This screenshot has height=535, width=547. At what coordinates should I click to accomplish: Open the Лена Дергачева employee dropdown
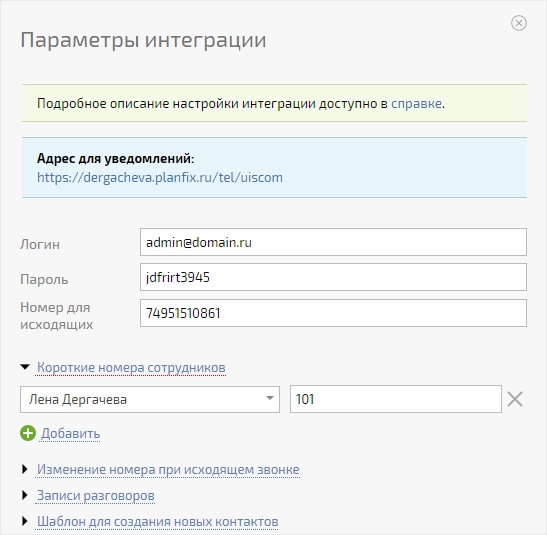pos(150,399)
